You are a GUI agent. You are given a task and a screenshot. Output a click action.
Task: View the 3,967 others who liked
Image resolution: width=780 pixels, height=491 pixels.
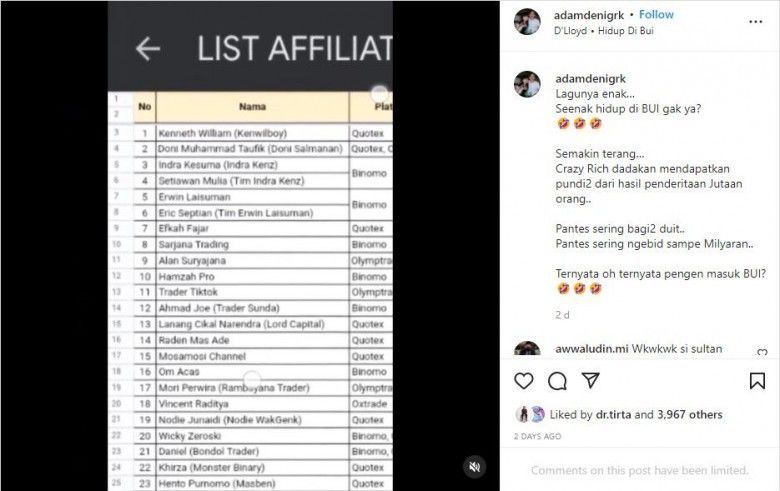click(x=690, y=414)
